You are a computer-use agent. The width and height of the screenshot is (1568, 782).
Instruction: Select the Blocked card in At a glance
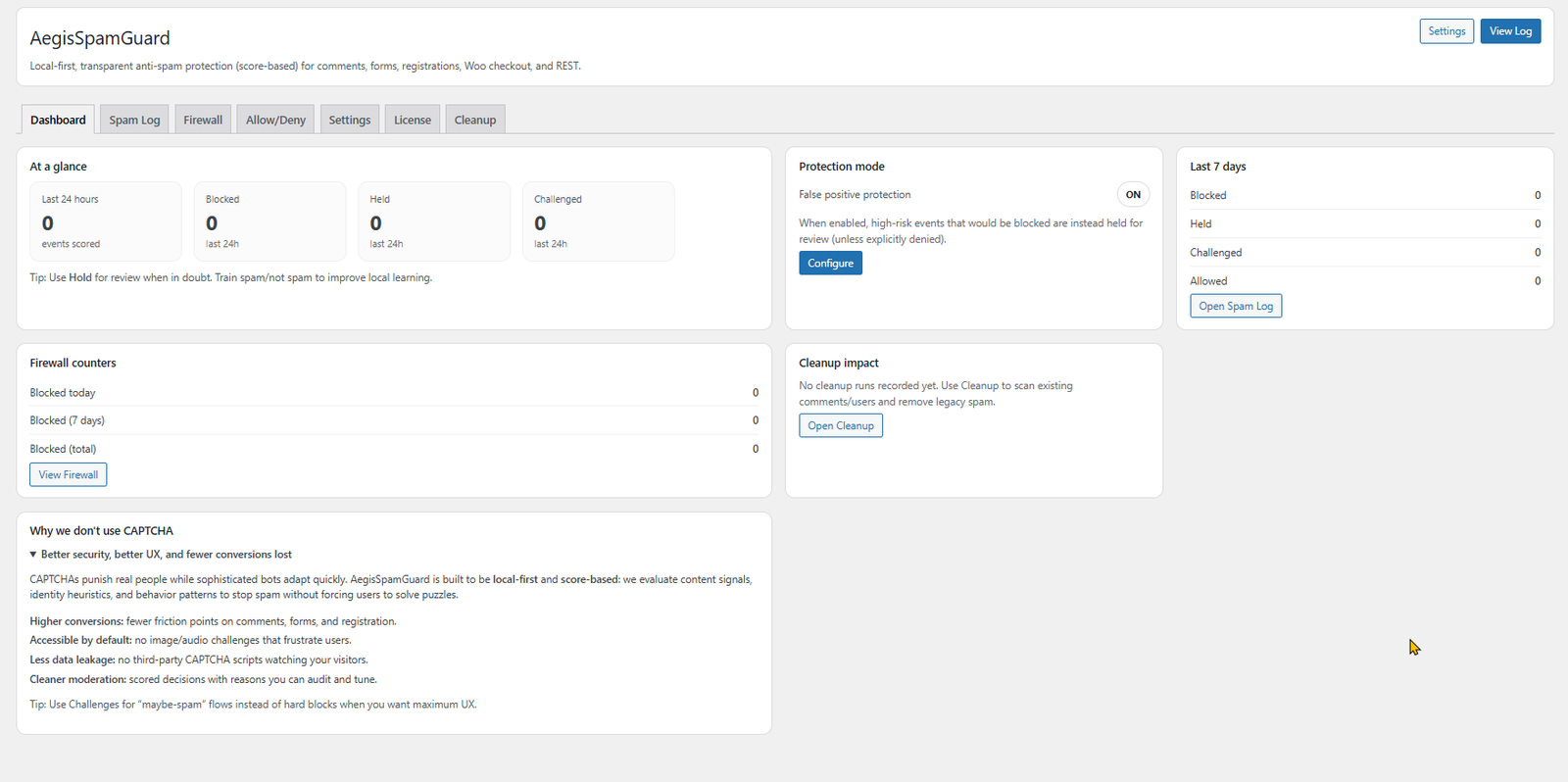point(269,221)
